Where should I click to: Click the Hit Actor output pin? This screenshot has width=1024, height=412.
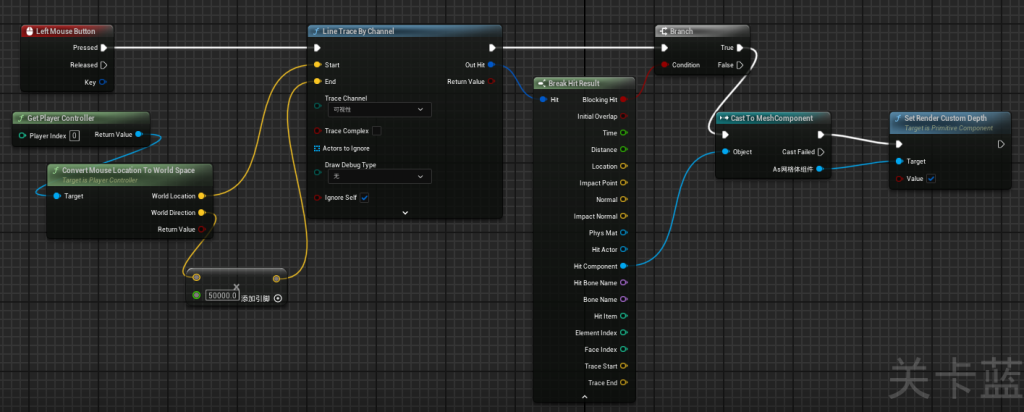(x=624, y=249)
